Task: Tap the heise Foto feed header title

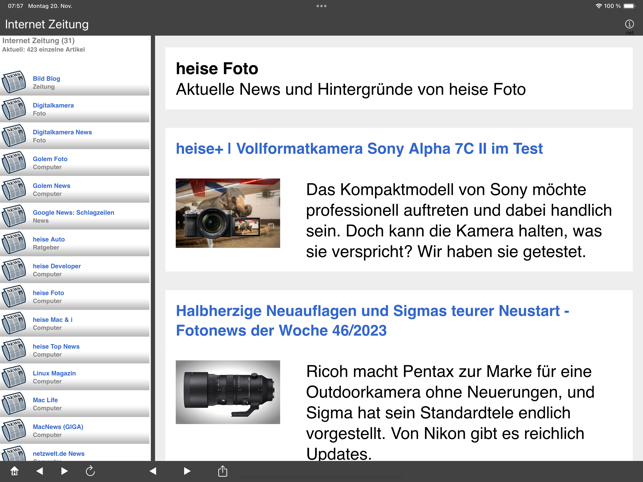Action: pos(217,69)
